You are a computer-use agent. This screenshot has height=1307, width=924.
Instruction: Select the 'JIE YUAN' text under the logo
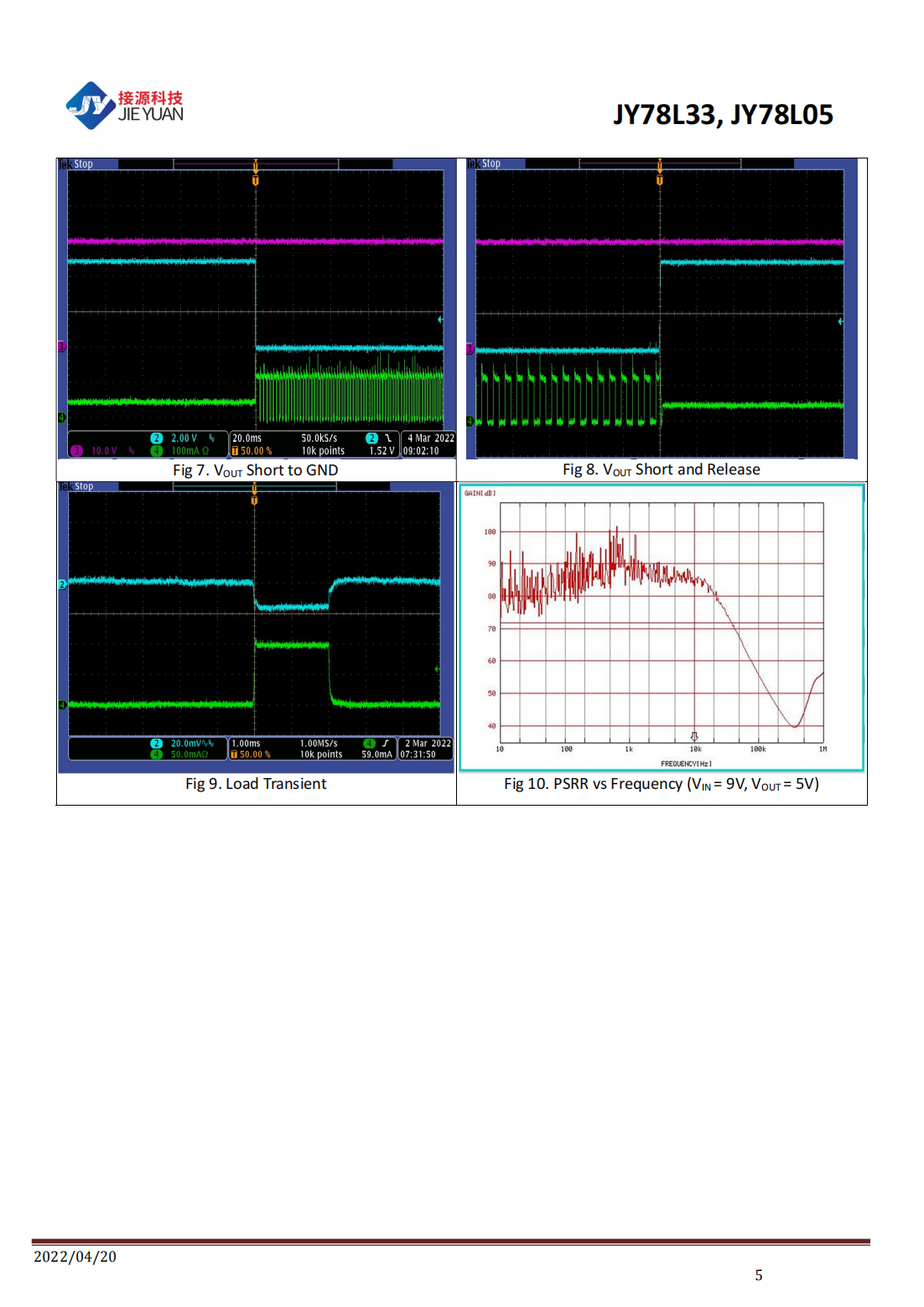(x=150, y=115)
